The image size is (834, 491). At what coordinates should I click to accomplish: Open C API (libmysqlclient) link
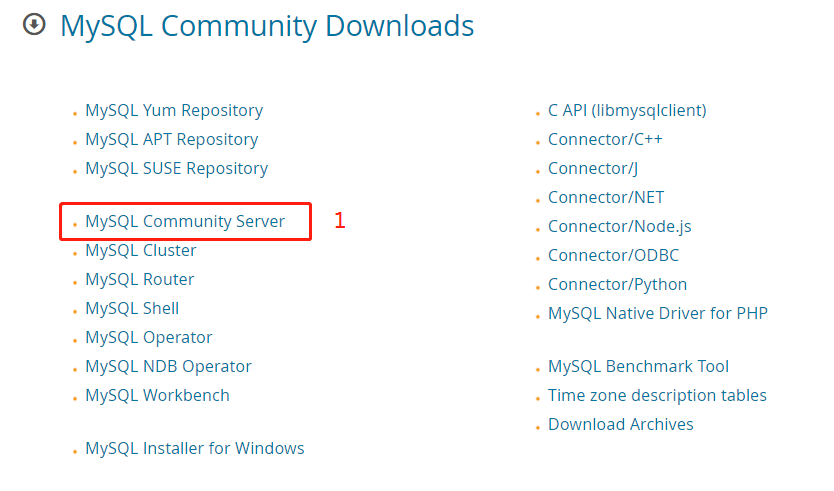point(627,111)
